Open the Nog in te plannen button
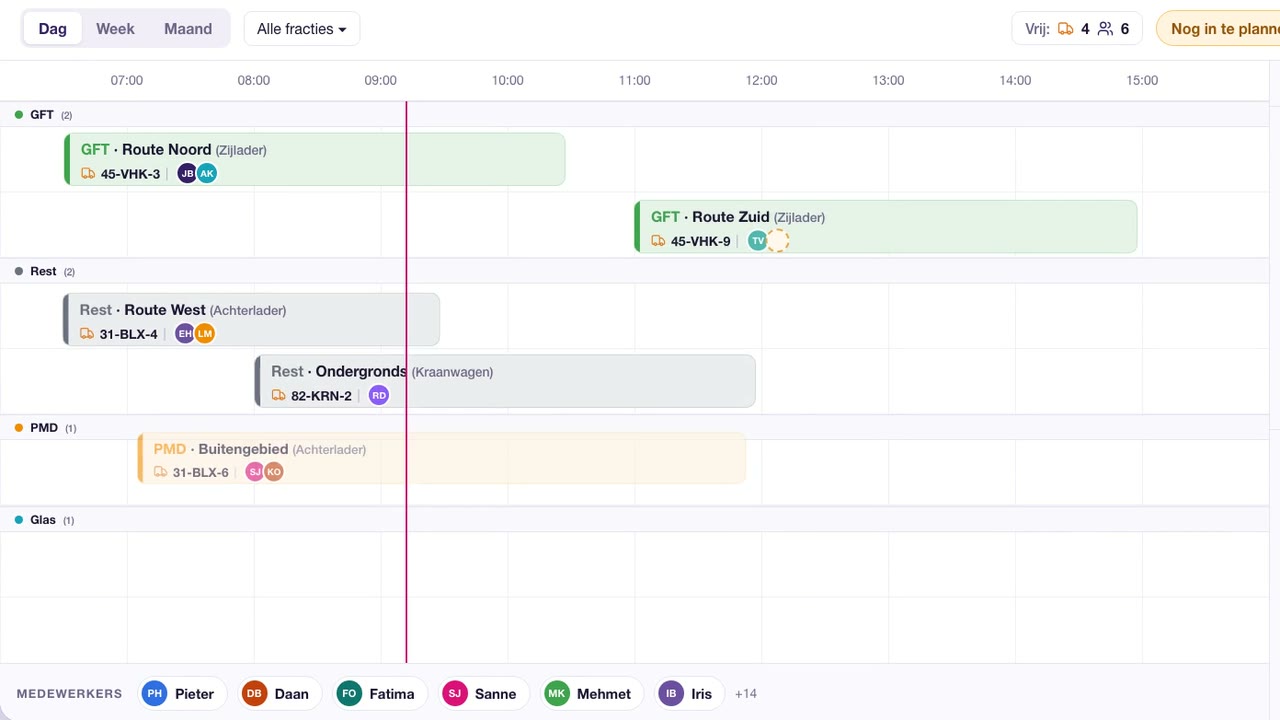Viewport: 1280px width, 720px height. 1218,29
